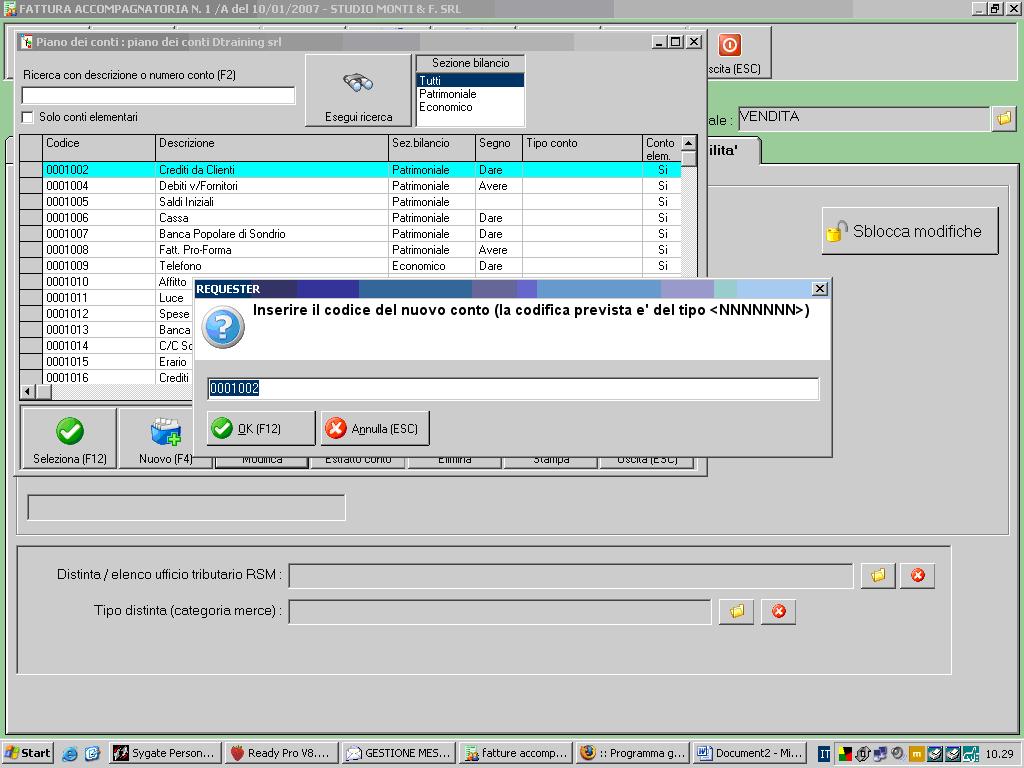Open Sygate Personal taskbar item
The width and height of the screenshot is (1024, 768).
pos(165,753)
